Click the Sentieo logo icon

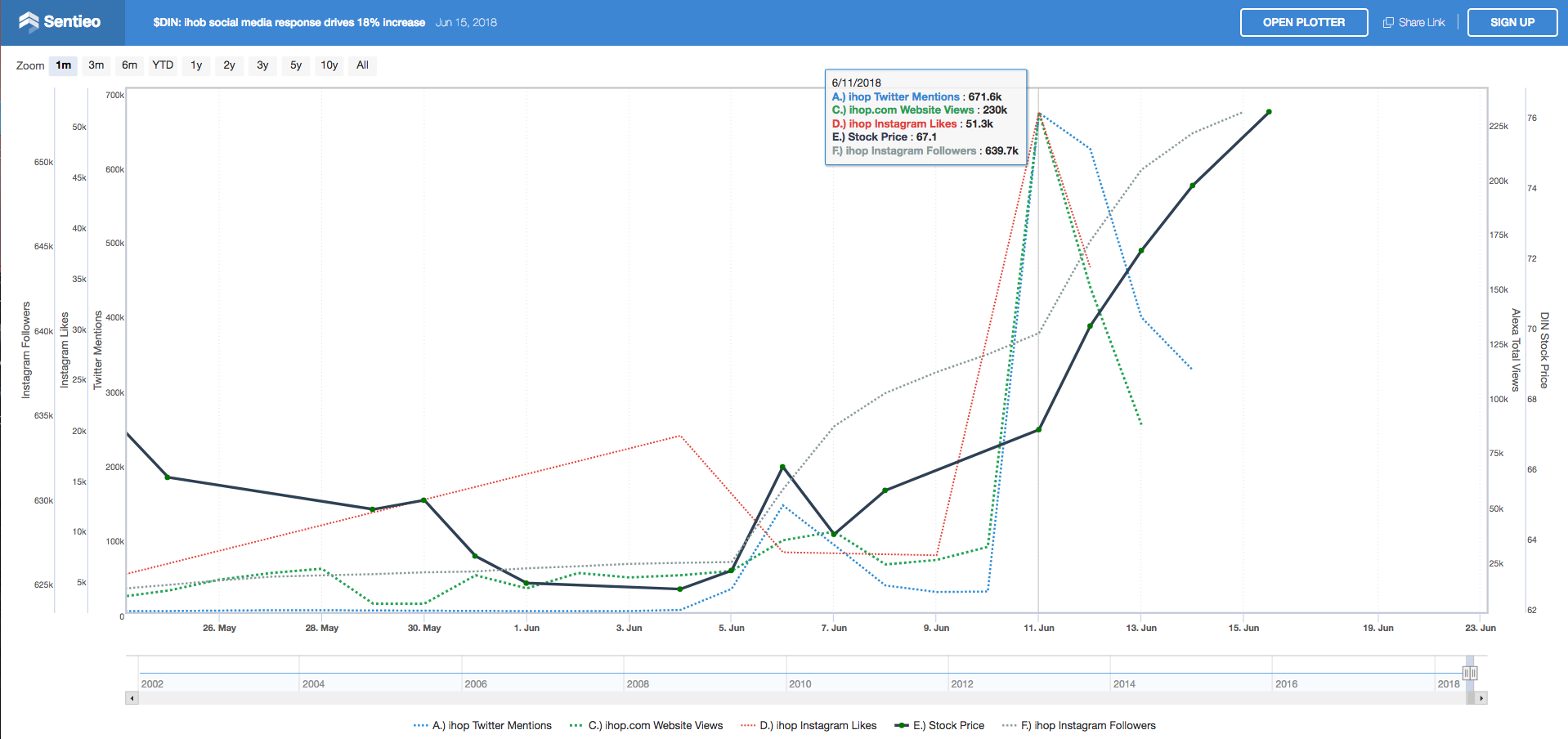[29, 22]
